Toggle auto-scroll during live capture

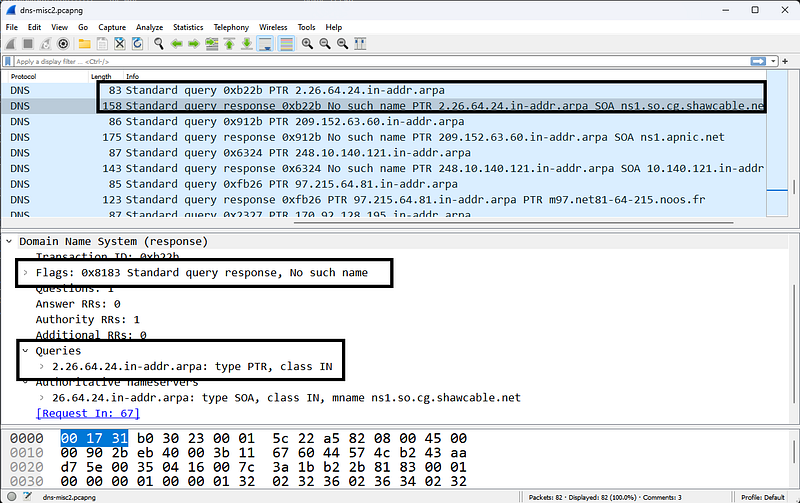click(265, 44)
